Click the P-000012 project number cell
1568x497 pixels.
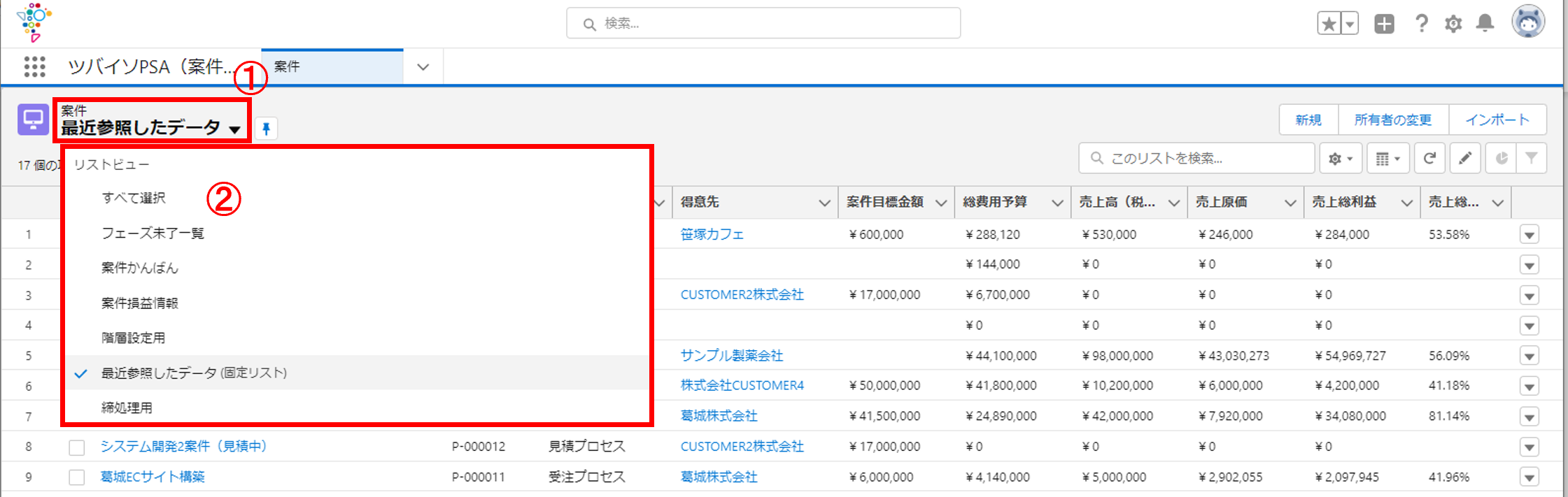point(479,446)
